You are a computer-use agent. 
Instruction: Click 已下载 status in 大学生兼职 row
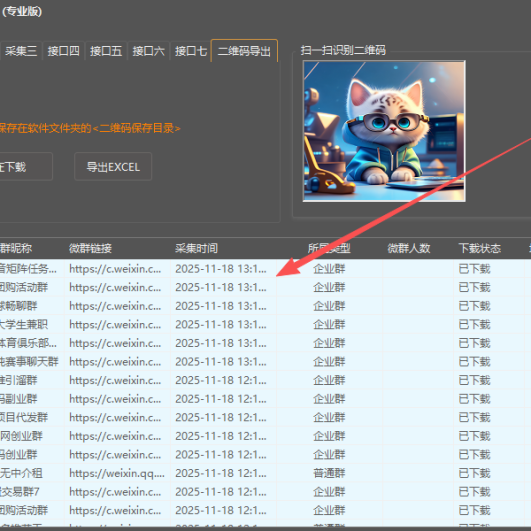(474, 325)
